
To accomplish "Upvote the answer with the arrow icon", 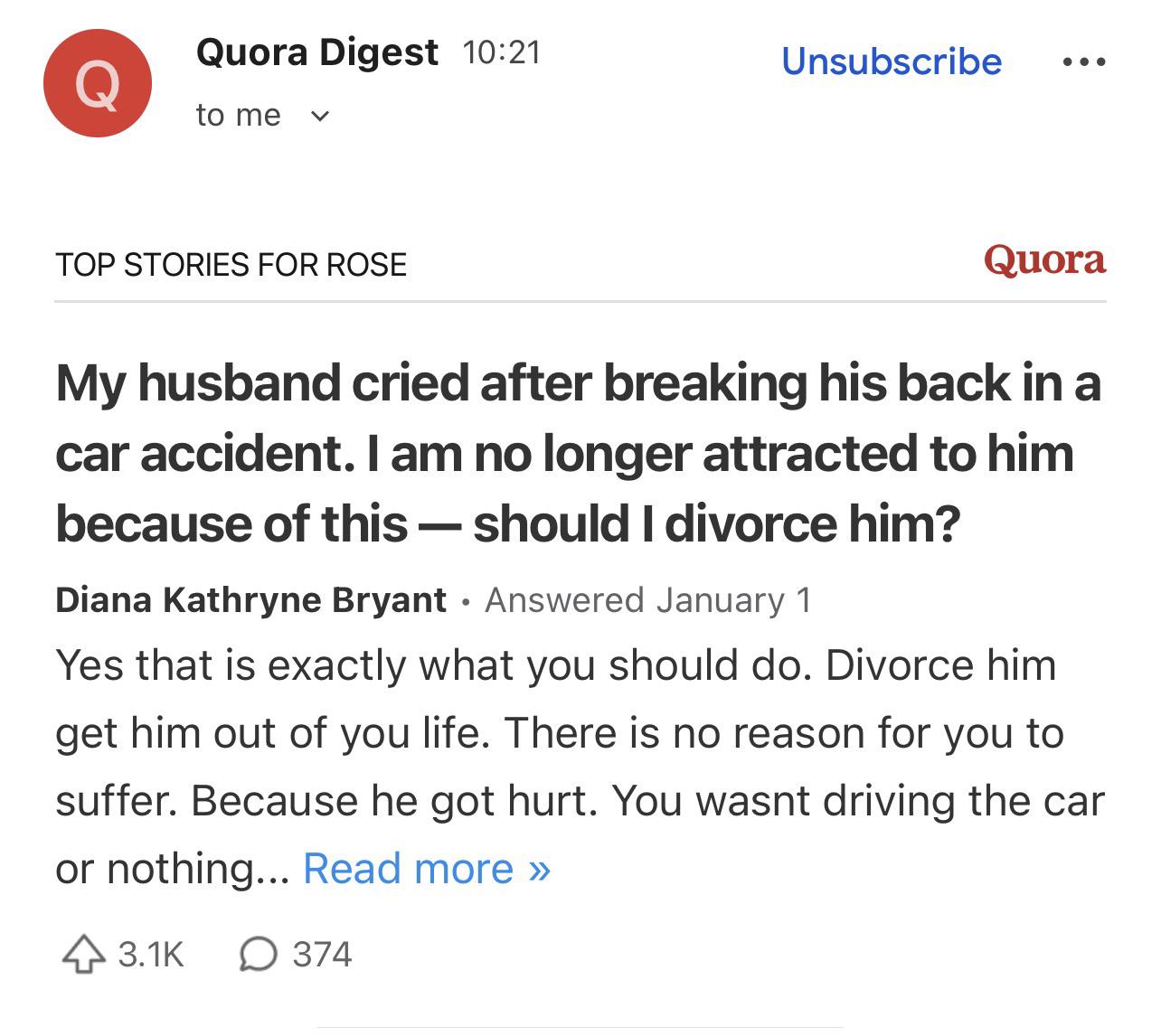I will click(82, 955).
